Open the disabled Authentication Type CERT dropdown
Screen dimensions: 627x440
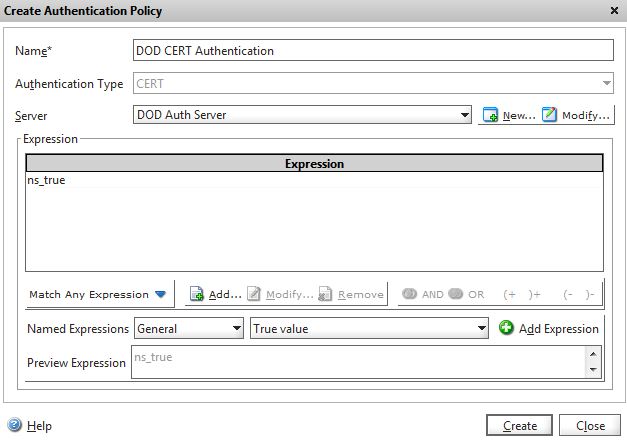pos(372,84)
